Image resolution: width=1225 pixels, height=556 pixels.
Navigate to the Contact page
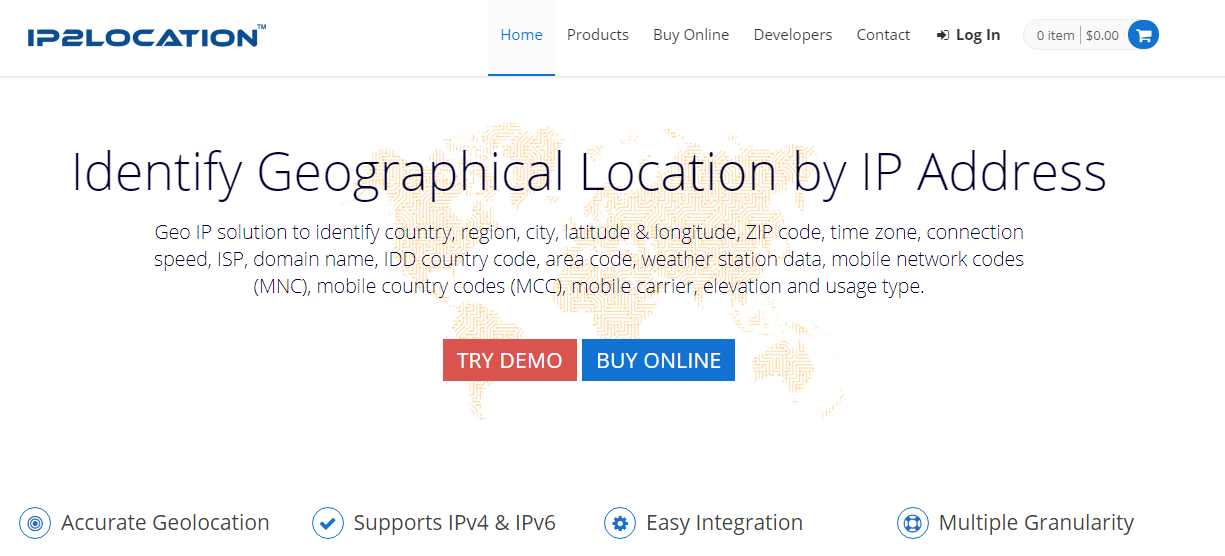(883, 35)
